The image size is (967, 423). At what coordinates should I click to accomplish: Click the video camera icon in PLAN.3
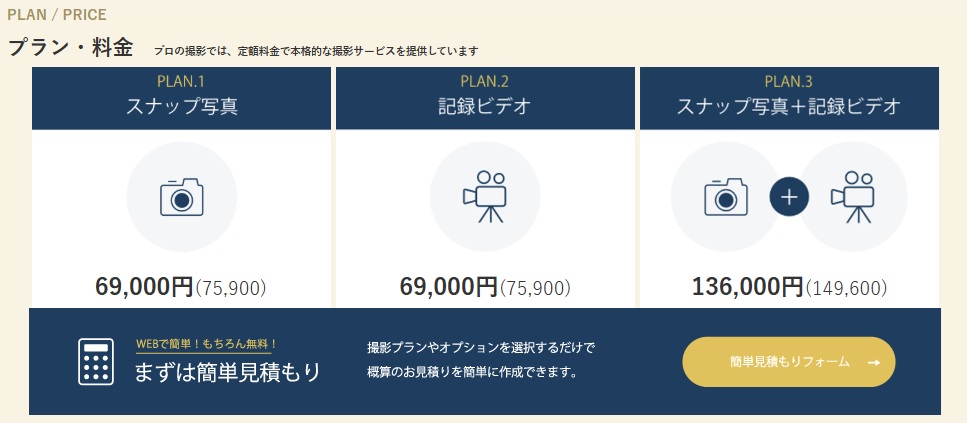pyautogui.click(x=852, y=197)
